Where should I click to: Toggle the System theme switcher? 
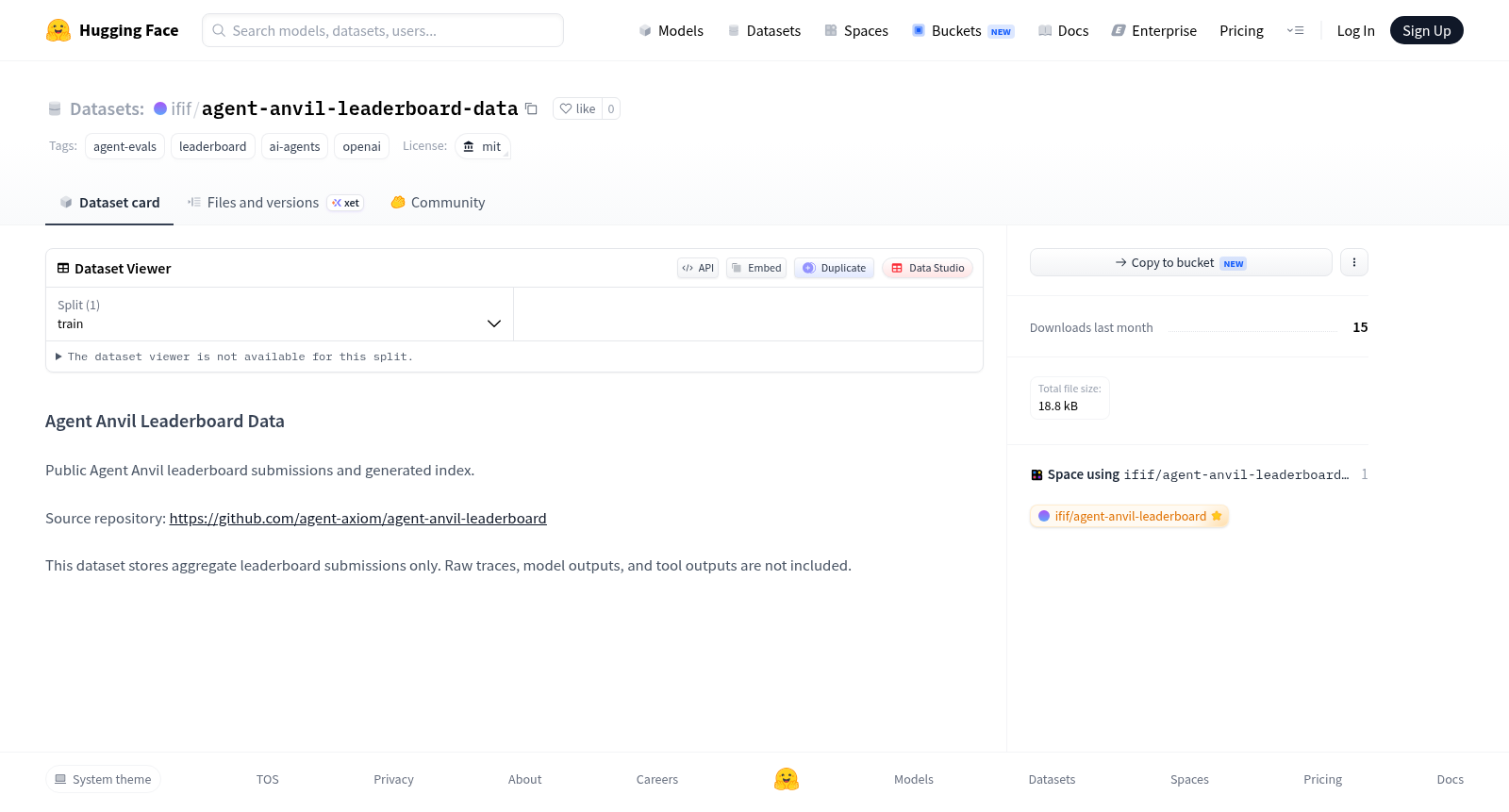[103, 779]
